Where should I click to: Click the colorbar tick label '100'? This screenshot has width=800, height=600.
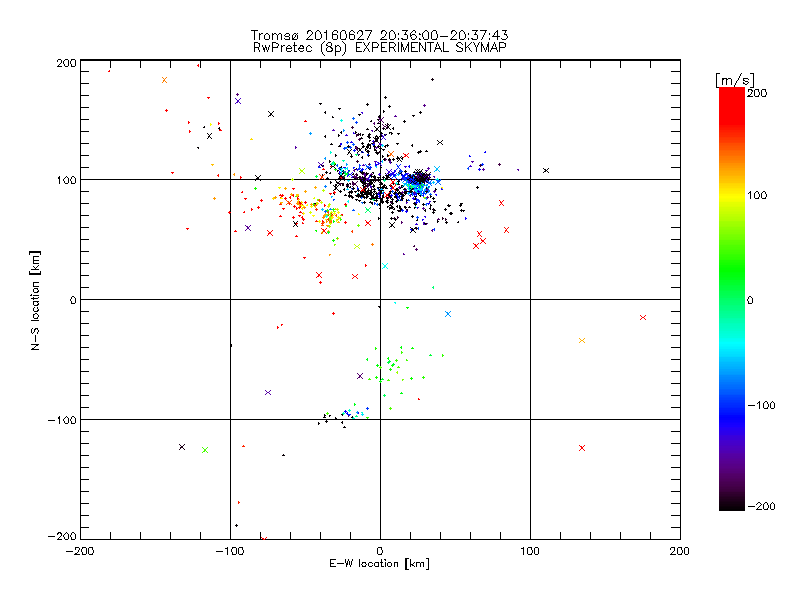click(x=757, y=195)
